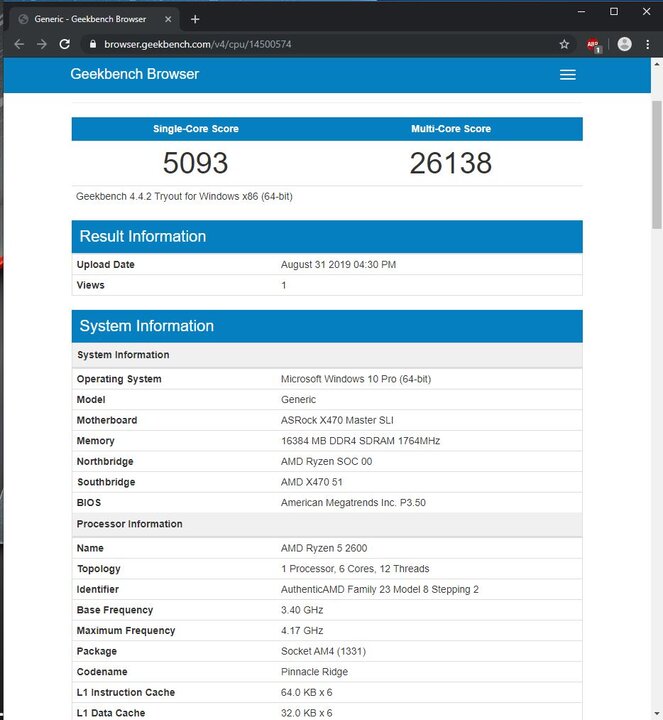
Task: Open a new tab with the plus button
Action: (x=195, y=19)
